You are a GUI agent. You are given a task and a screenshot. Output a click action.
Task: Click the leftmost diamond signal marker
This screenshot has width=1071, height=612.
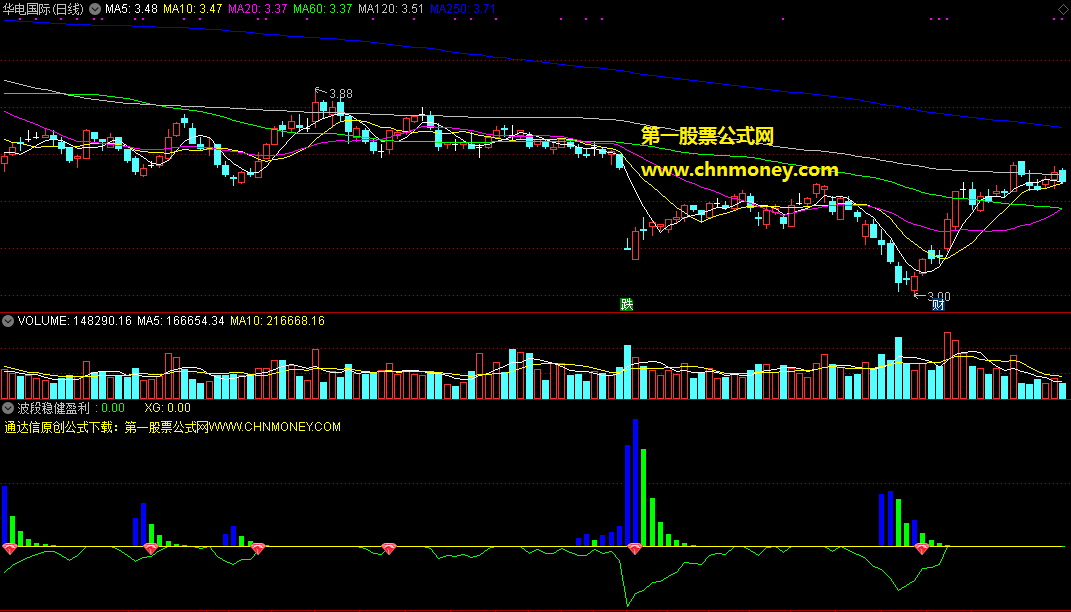pos(10,548)
